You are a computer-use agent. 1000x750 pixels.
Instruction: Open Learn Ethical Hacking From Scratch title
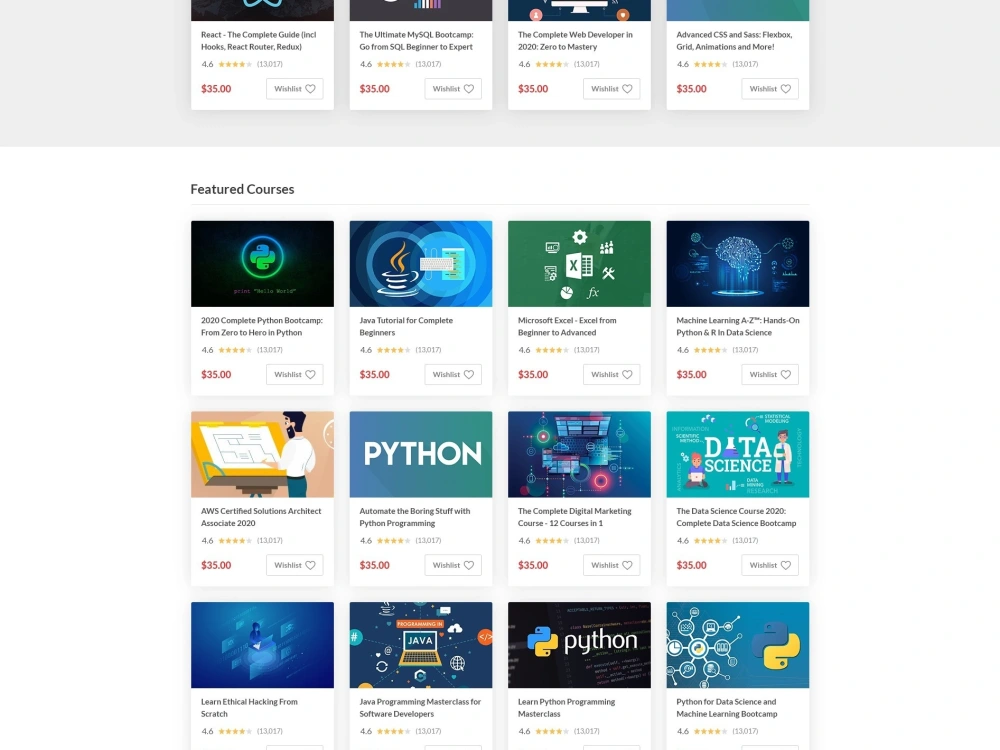click(x=249, y=708)
